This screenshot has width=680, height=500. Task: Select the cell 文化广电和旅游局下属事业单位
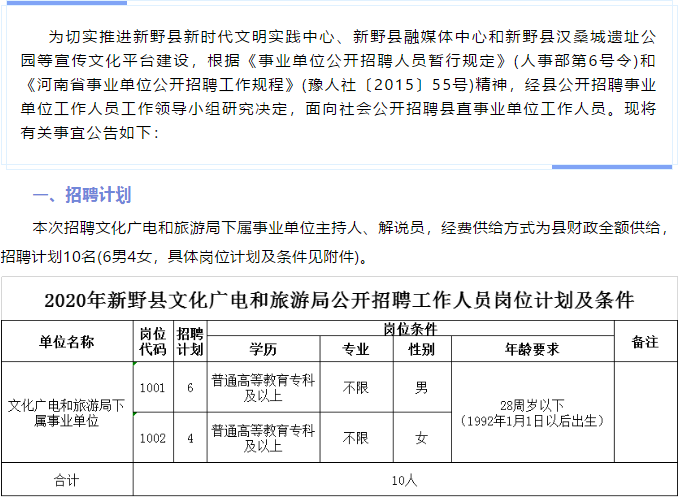67,412
